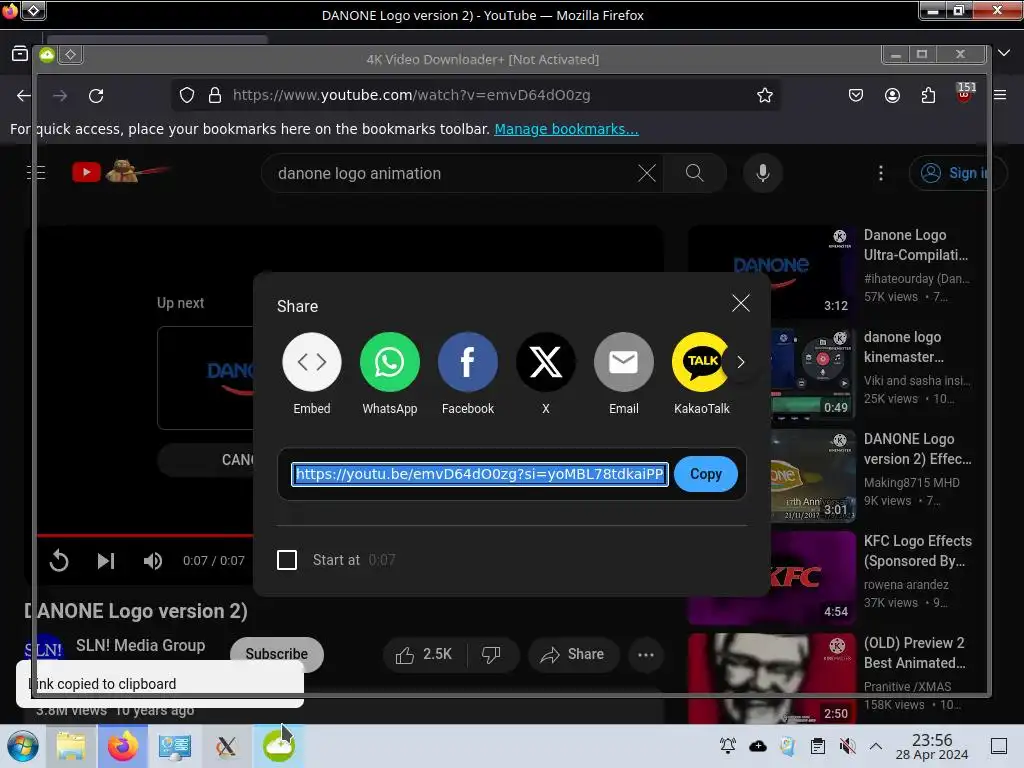Open the Extensions puzzle icon
This screenshot has height=768, width=1024.
[x=928, y=95]
